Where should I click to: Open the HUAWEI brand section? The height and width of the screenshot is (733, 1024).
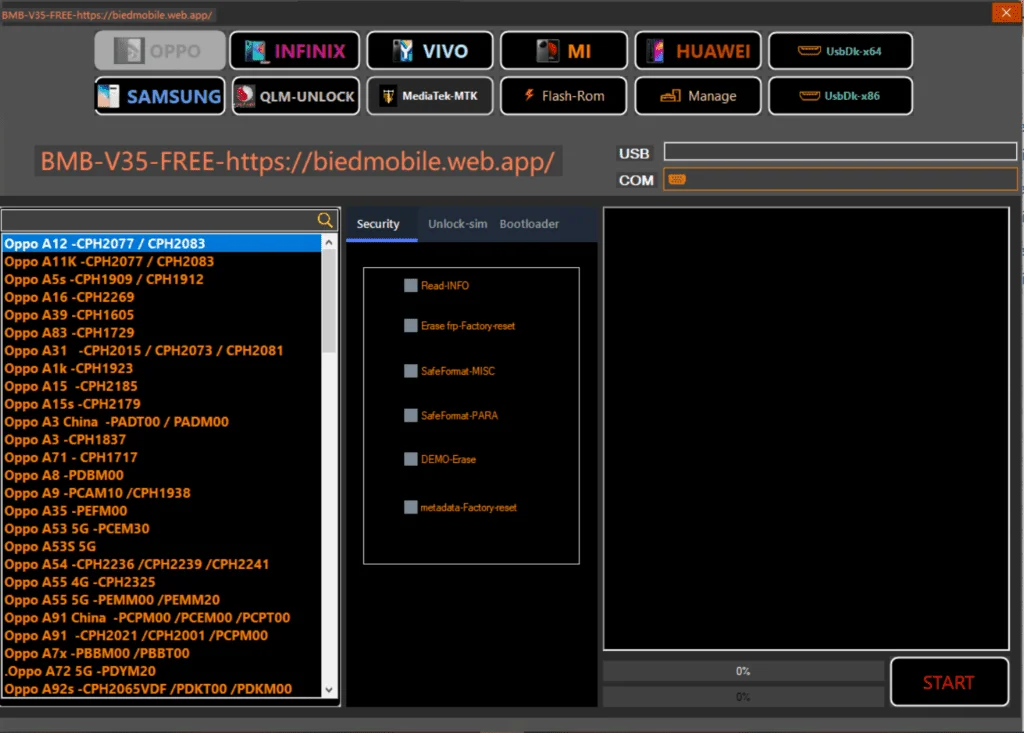[x=698, y=50]
